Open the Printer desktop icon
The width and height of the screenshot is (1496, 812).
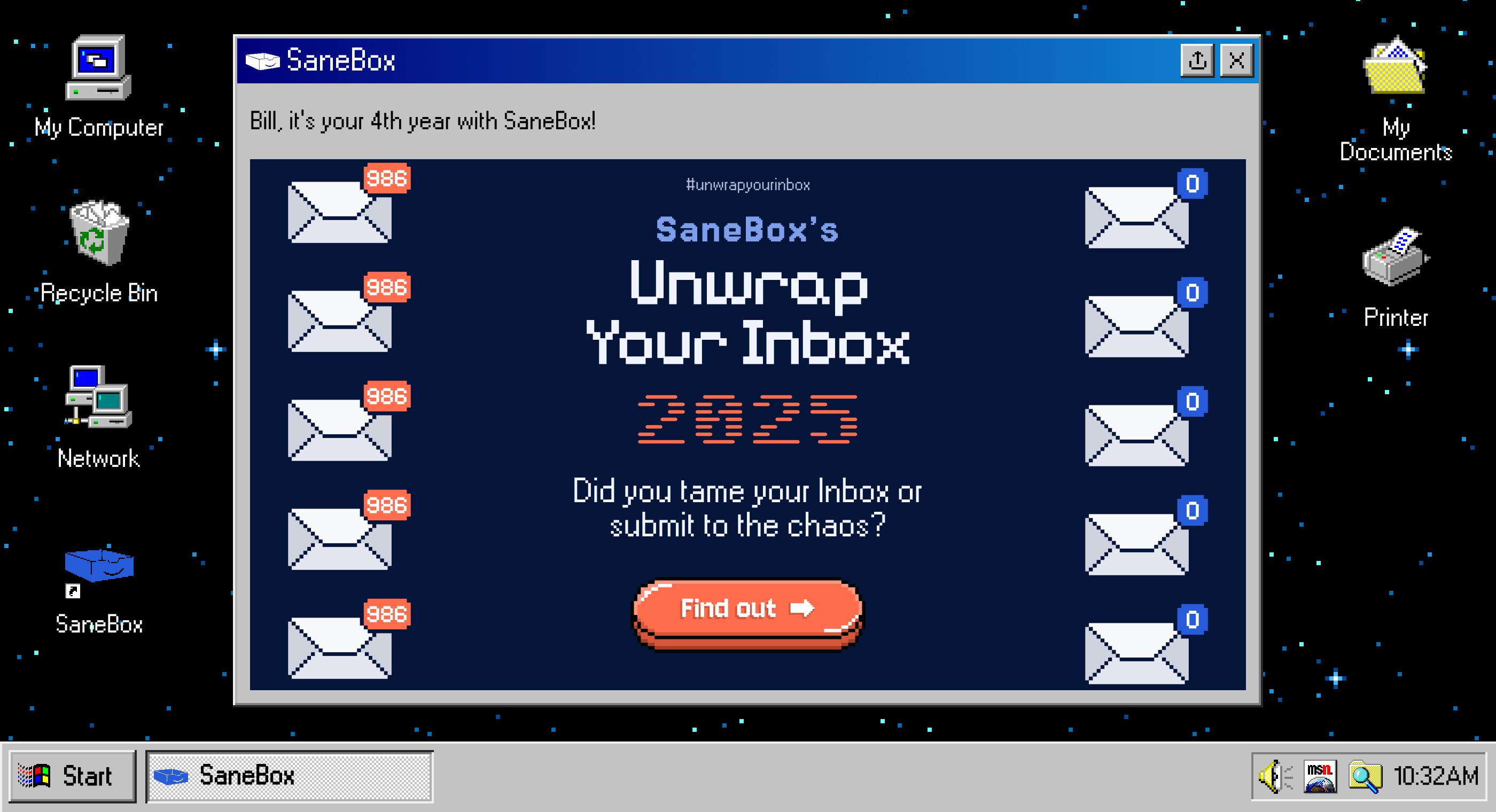click(x=1395, y=257)
